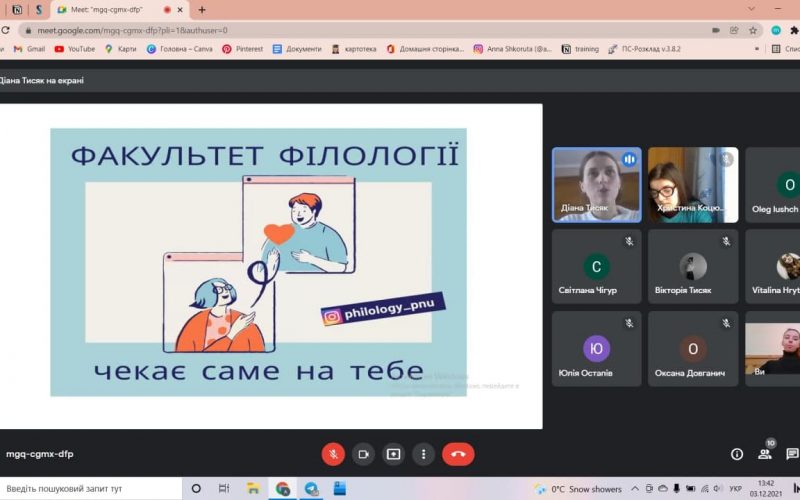Screen dimensions: 800x500
Task: Open a new browser tab
Action: (202, 10)
